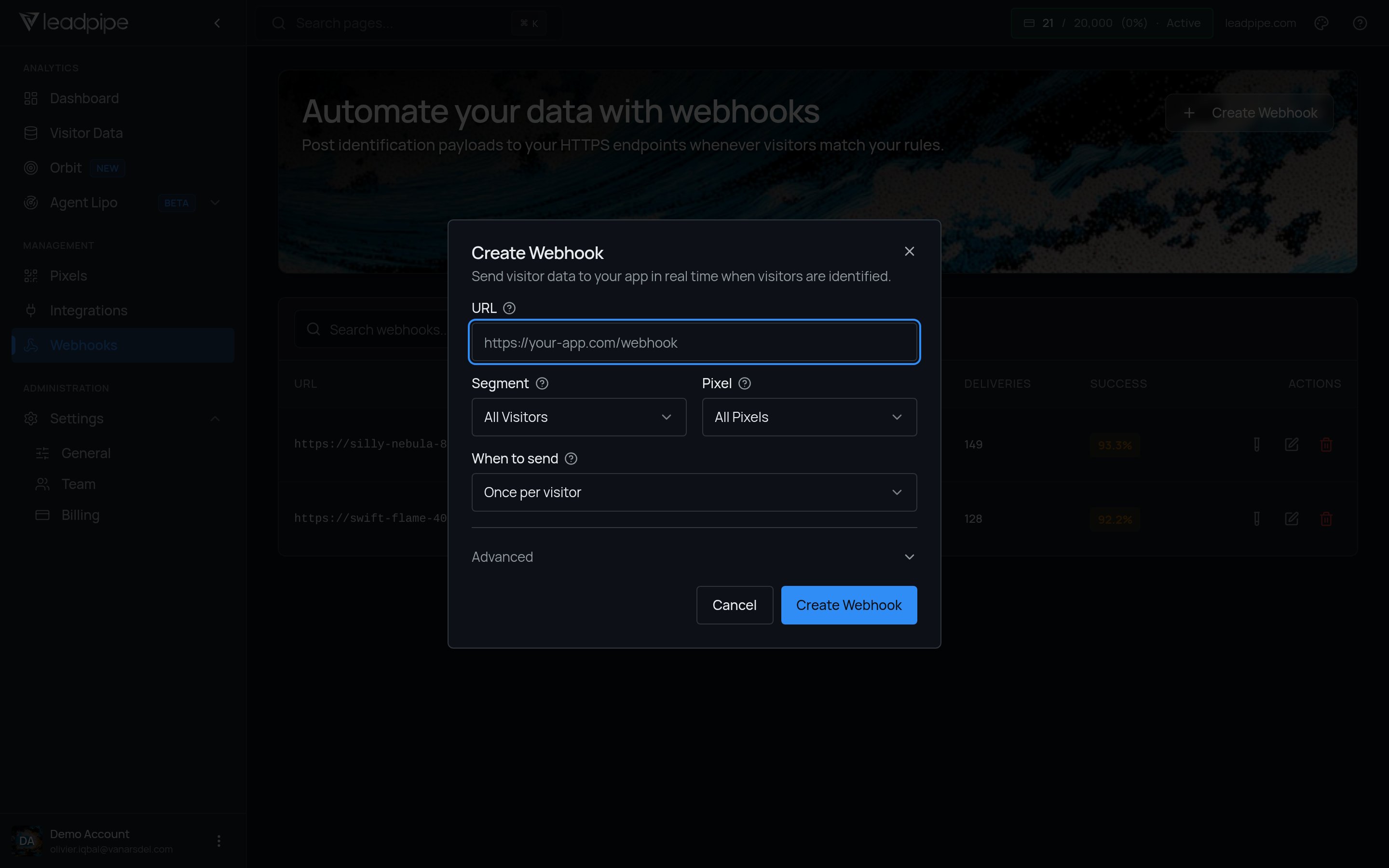Click the 149 deliveries value
This screenshot has width=1389, height=868.
[973, 445]
